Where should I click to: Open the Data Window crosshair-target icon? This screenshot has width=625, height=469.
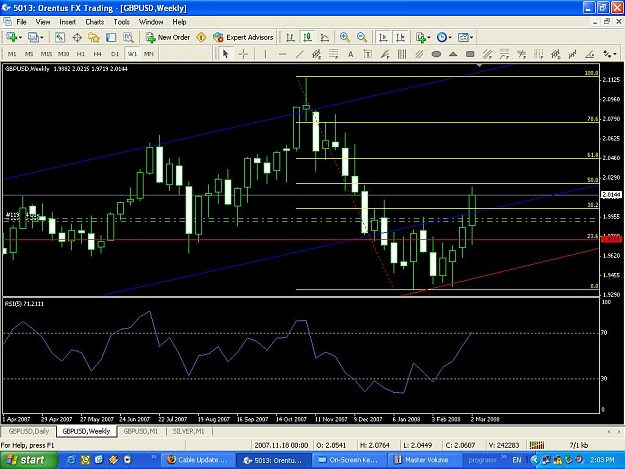coord(77,37)
